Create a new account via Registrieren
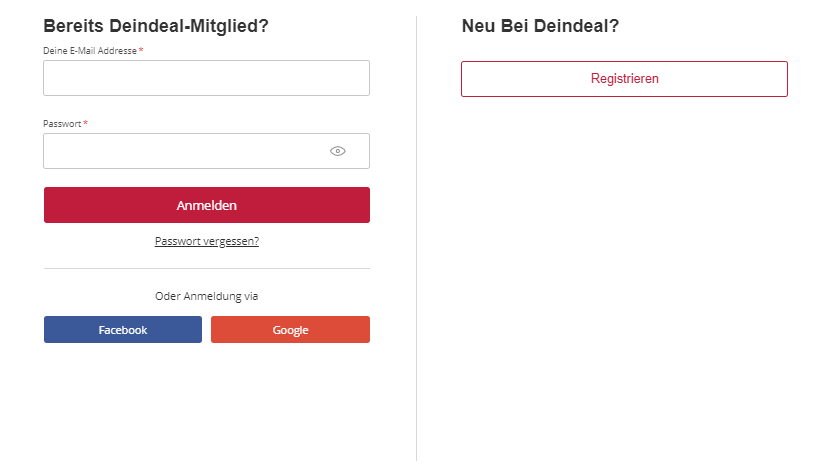829x474 pixels. pos(624,79)
